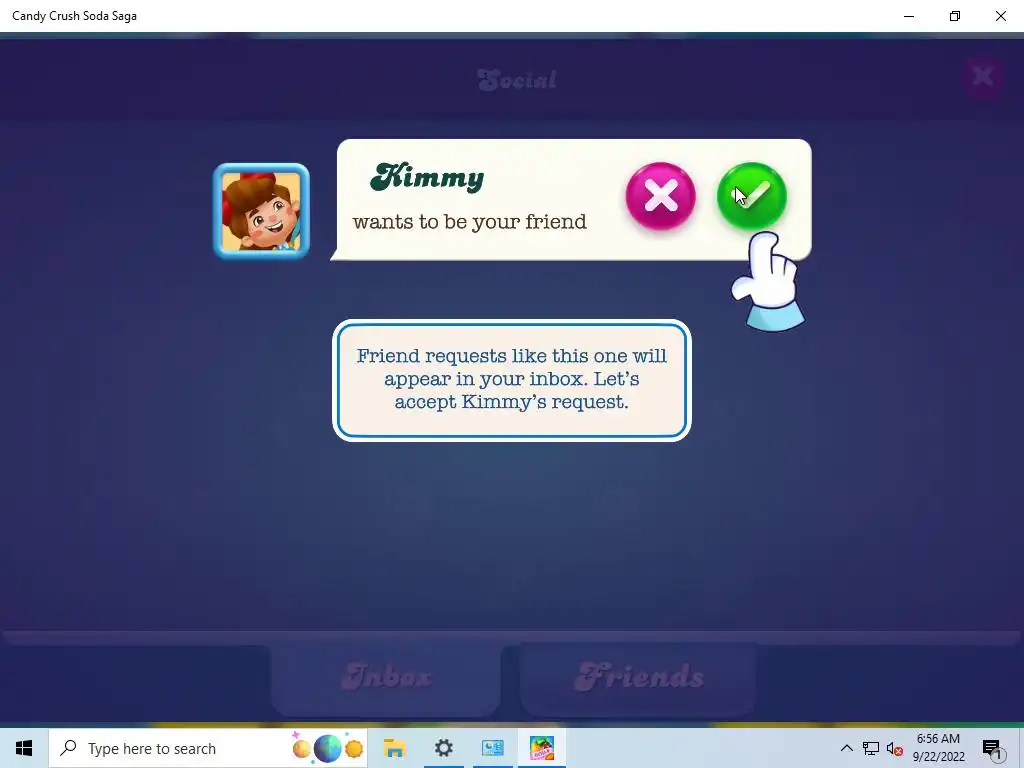Click the muted volume tray icon
The image size is (1024, 768).
(x=895, y=749)
